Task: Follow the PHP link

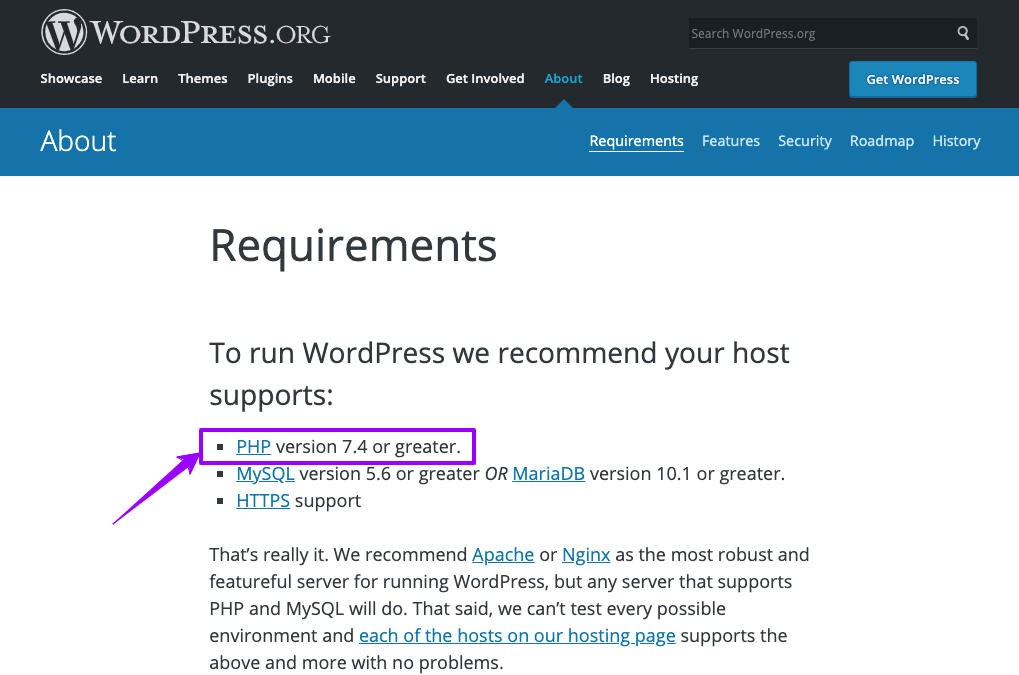Action: point(253,447)
